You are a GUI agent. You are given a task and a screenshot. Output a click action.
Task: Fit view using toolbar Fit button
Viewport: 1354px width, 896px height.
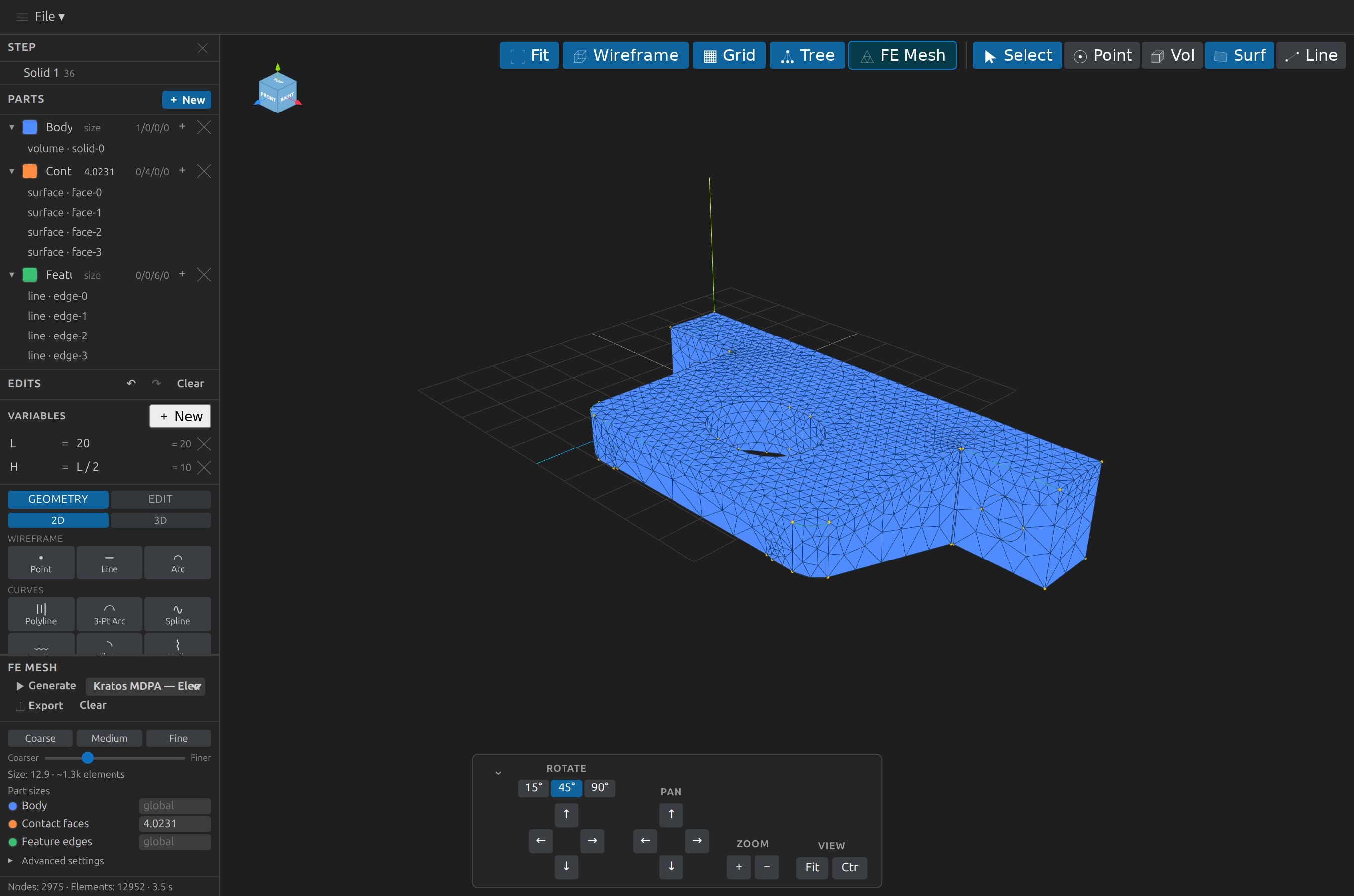(529, 55)
